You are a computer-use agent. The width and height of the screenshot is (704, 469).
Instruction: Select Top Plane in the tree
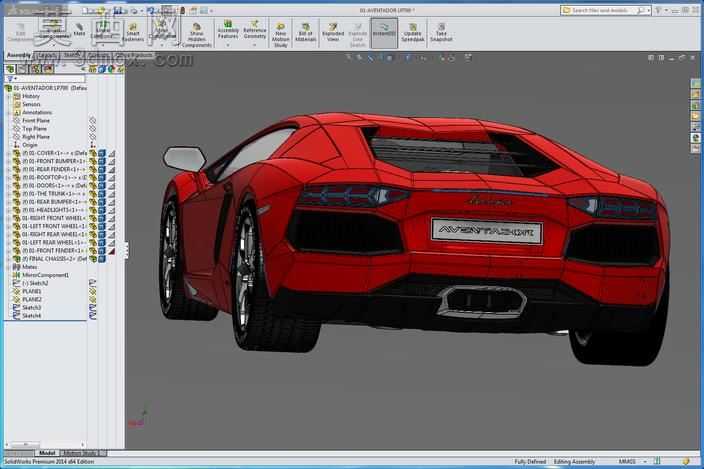point(35,128)
